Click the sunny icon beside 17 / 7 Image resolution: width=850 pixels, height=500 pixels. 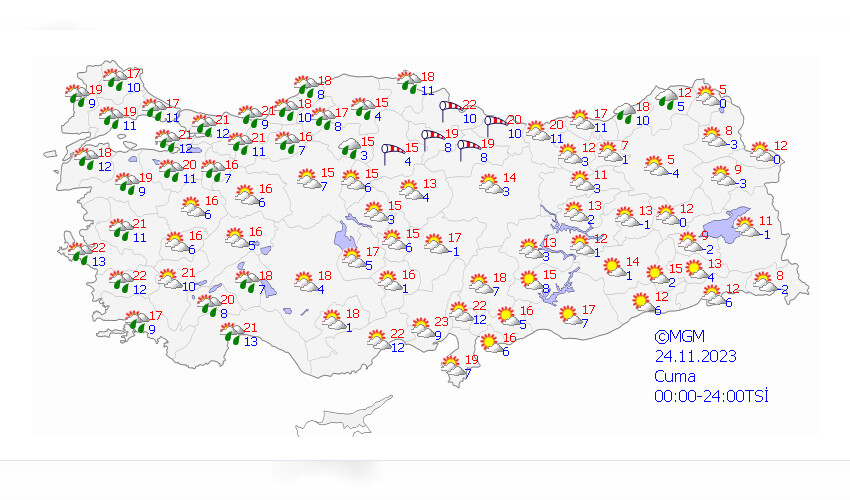pyautogui.click(x=570, y=316)
